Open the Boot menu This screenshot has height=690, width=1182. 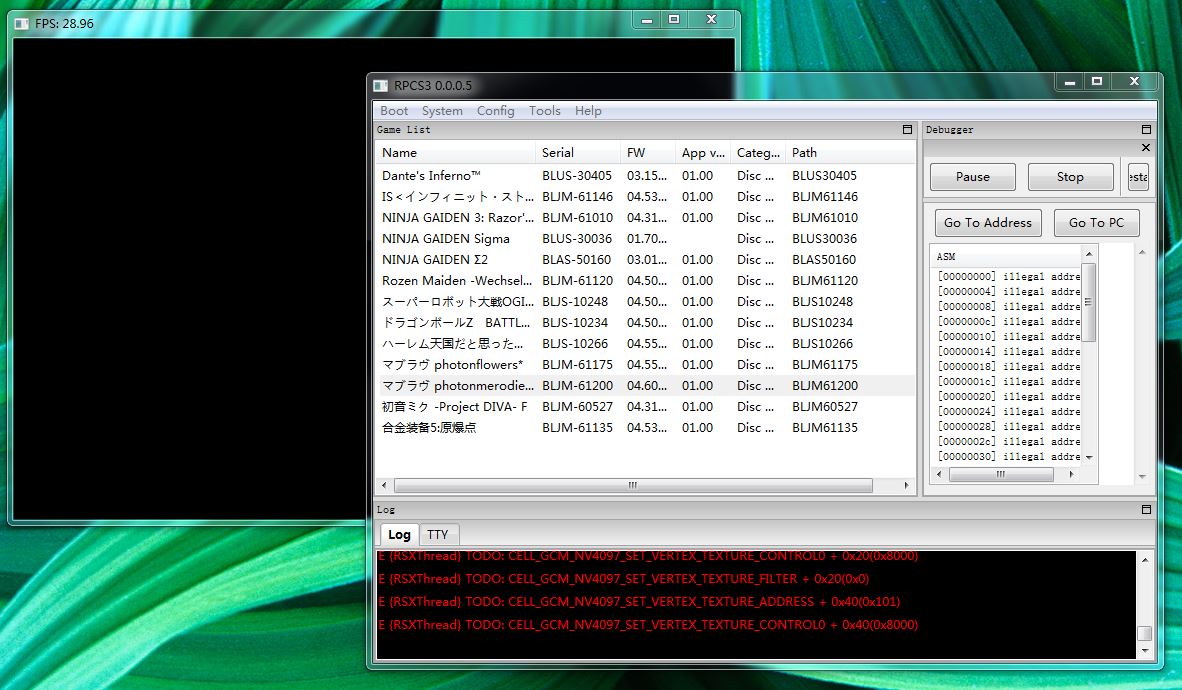[x=394, y=111]
